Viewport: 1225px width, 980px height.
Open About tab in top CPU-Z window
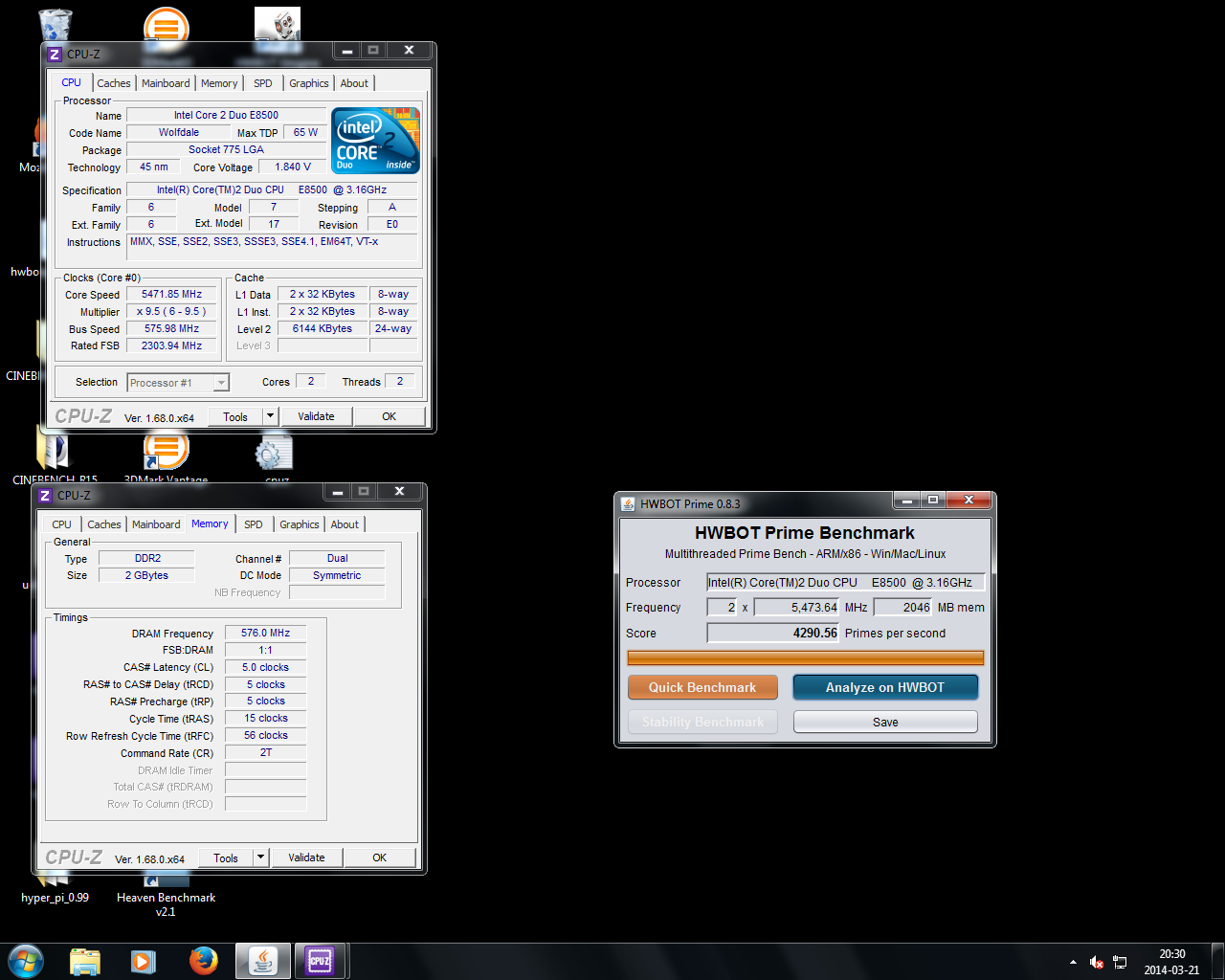point(354,83)
